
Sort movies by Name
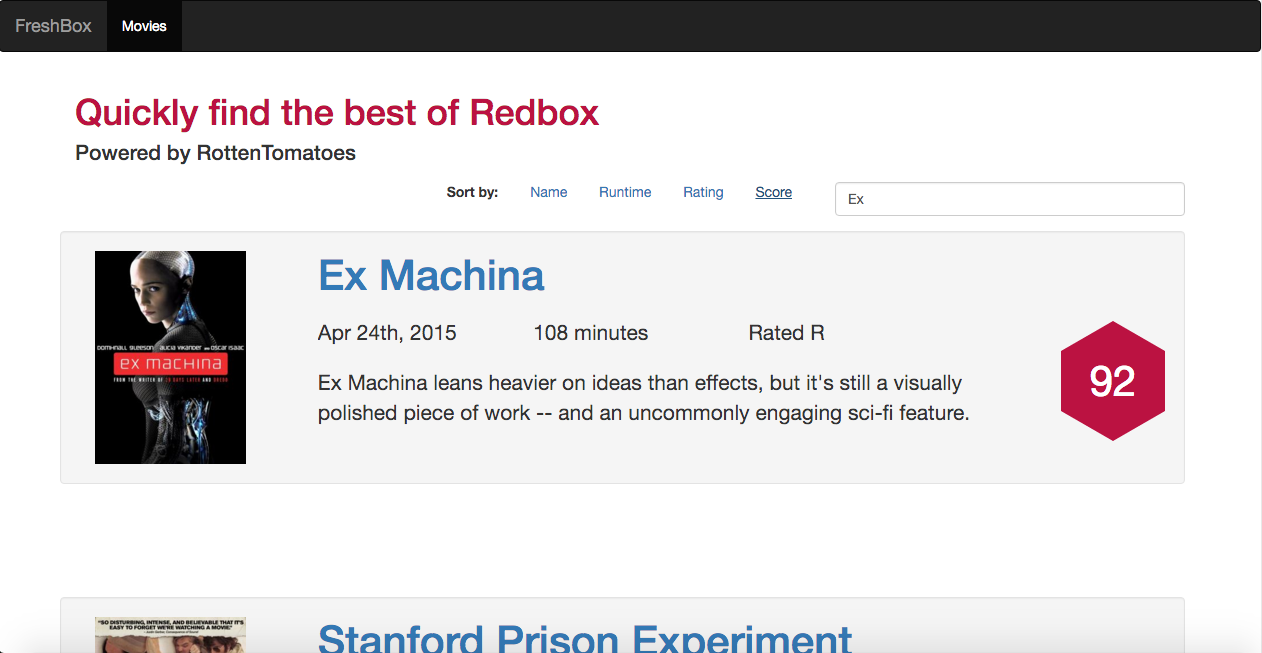(548, 192)
